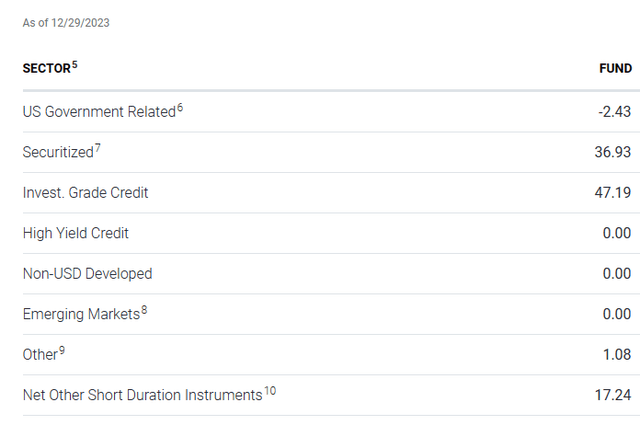The image size is (640, 425).
Task: Open footnote 8 next to Emerging Markets
Action: 144,310
